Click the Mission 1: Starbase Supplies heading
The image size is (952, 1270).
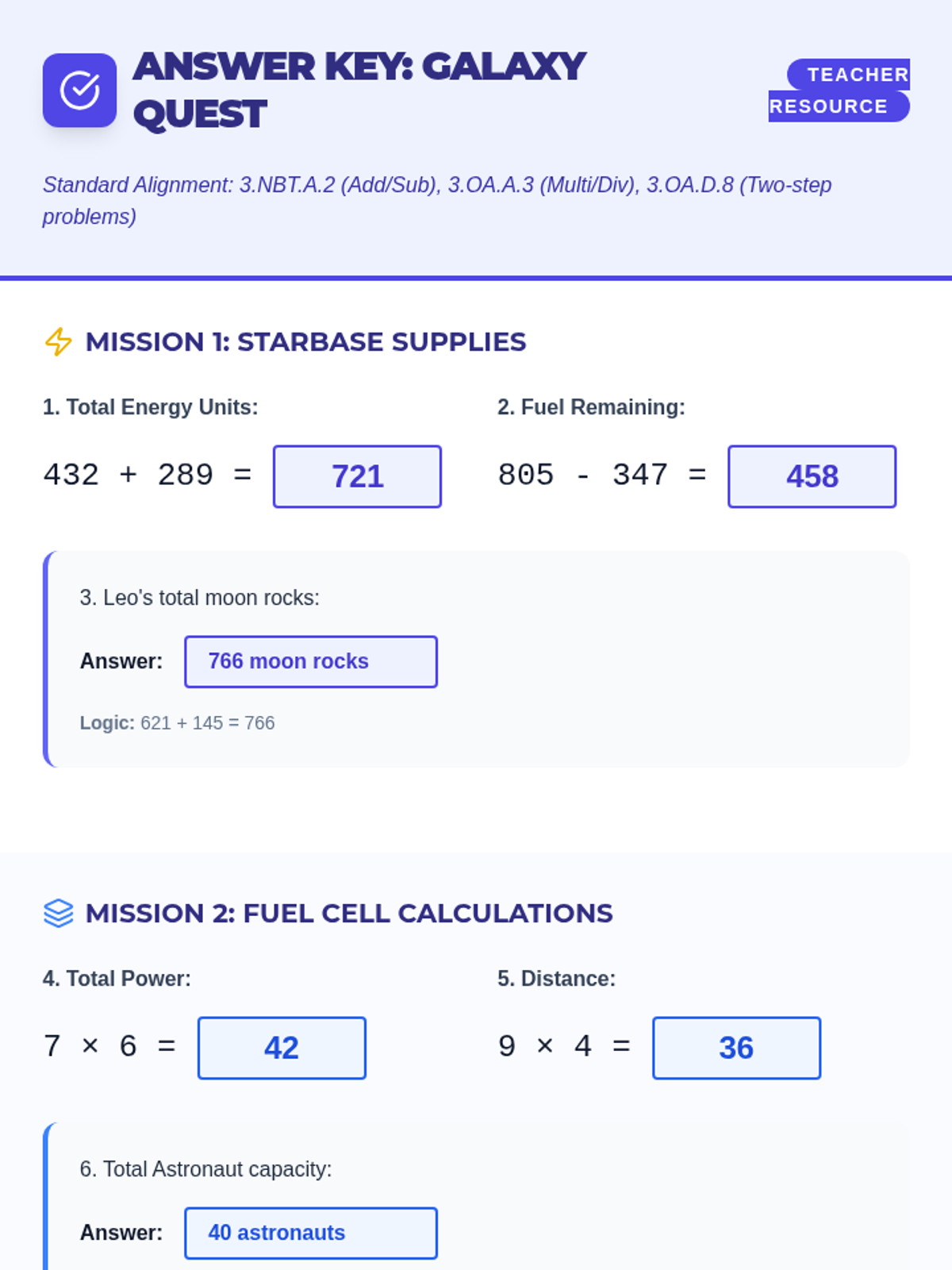[x=305, y=342]
